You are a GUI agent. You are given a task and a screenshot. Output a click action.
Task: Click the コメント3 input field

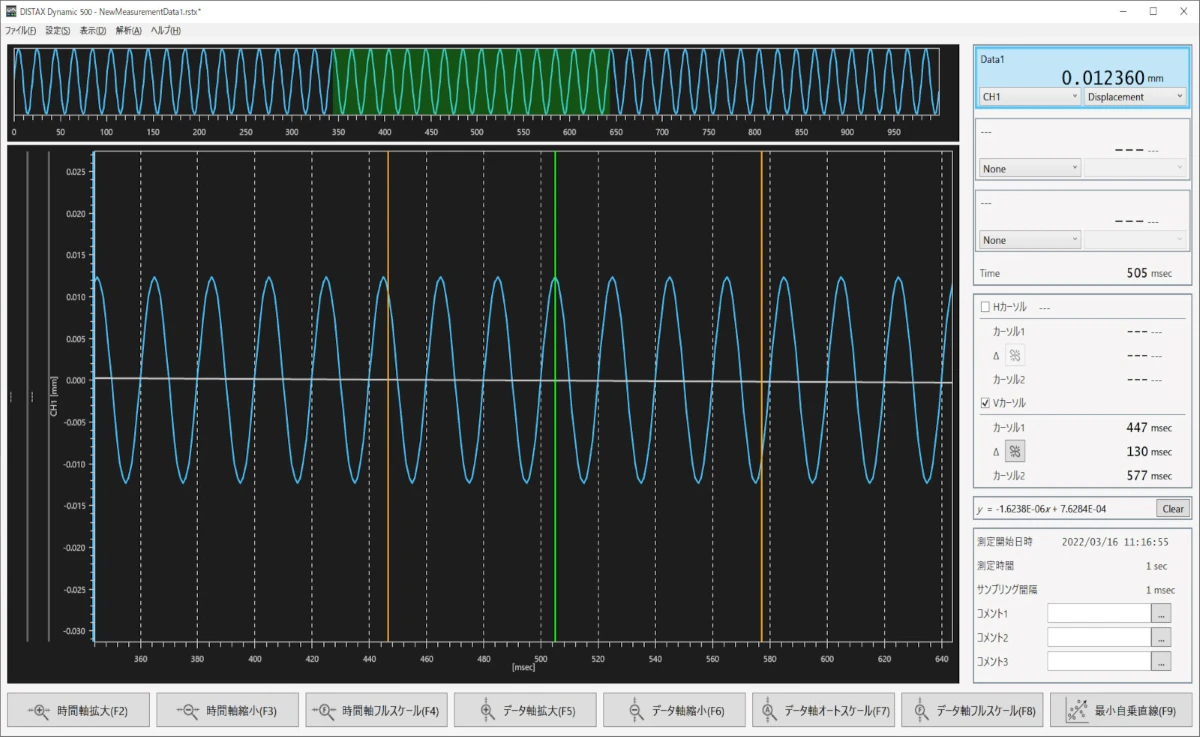[x=1098, y=661]
